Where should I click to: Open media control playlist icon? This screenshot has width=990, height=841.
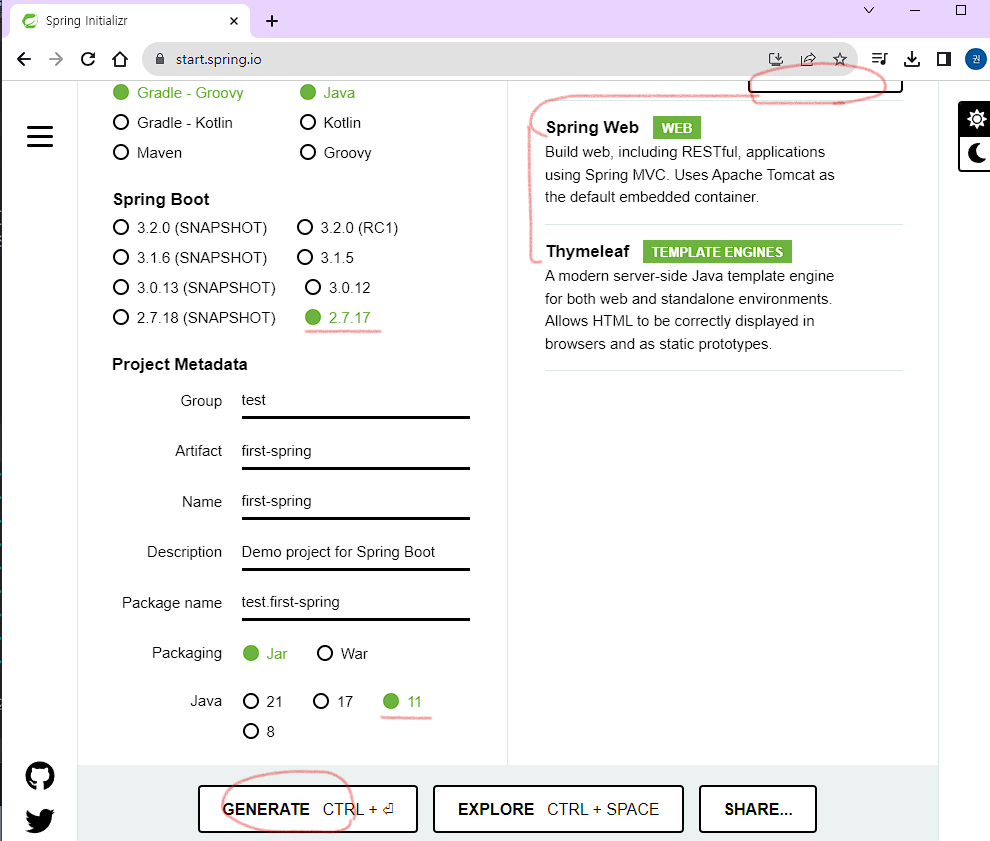[x=880, y=59]
